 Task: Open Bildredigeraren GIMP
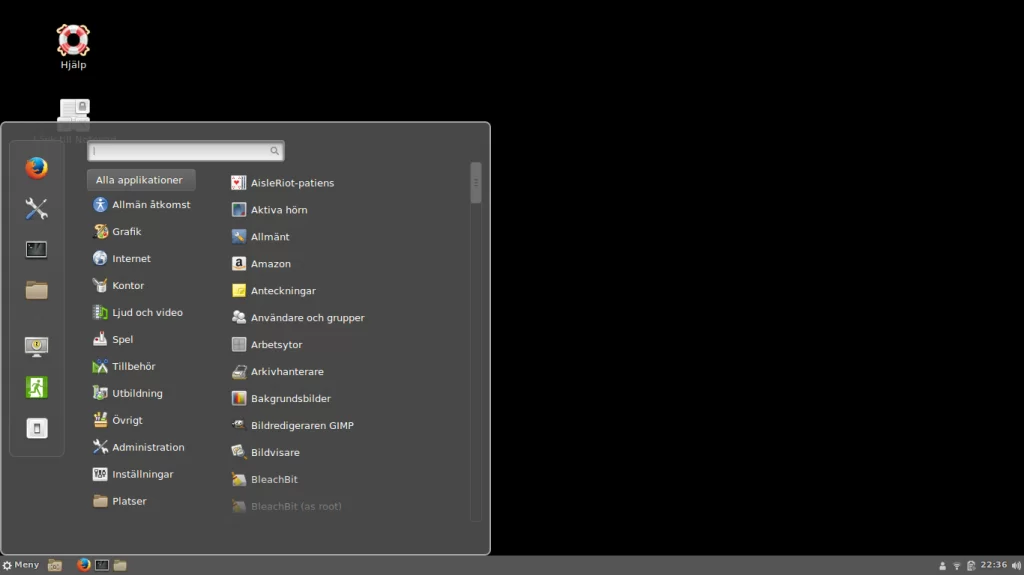301,425
